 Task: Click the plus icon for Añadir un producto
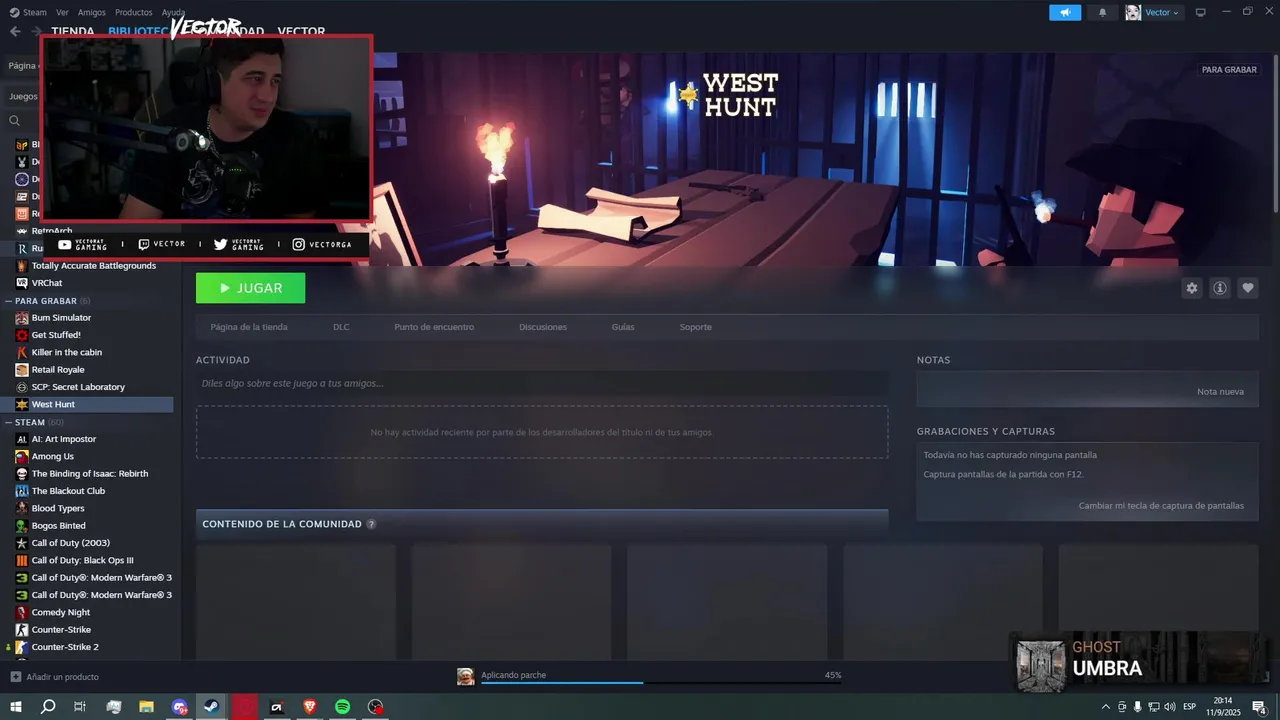click(15, 677)
